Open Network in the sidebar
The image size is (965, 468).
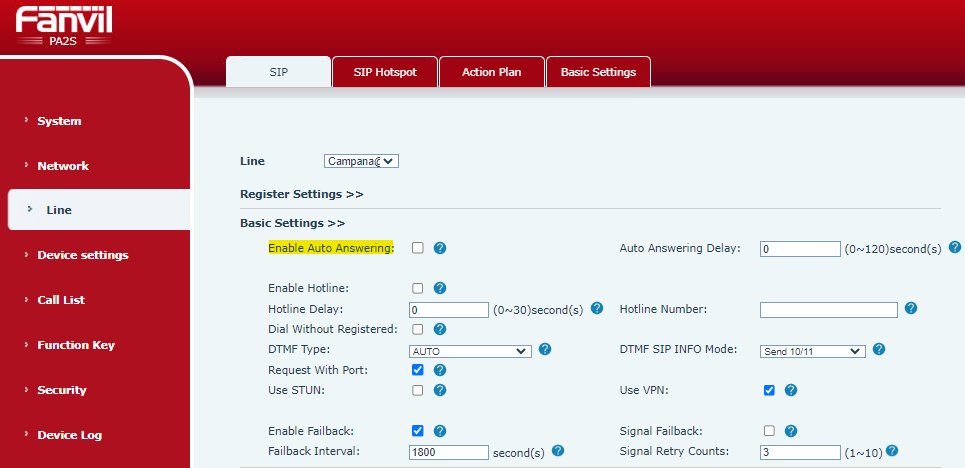63,166
